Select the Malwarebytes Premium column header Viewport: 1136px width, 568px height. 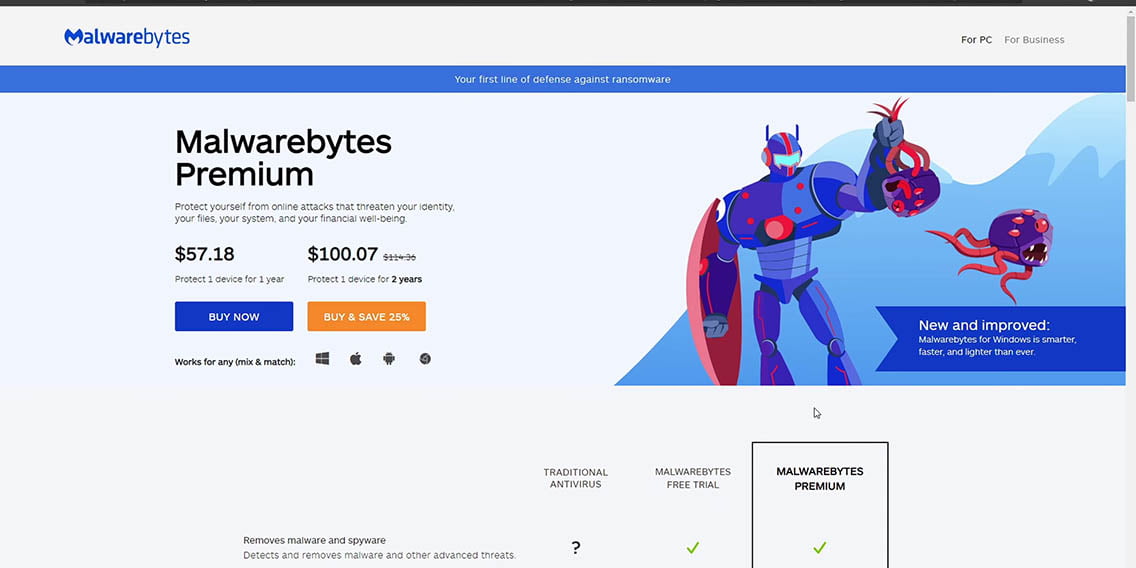point(819,479)
